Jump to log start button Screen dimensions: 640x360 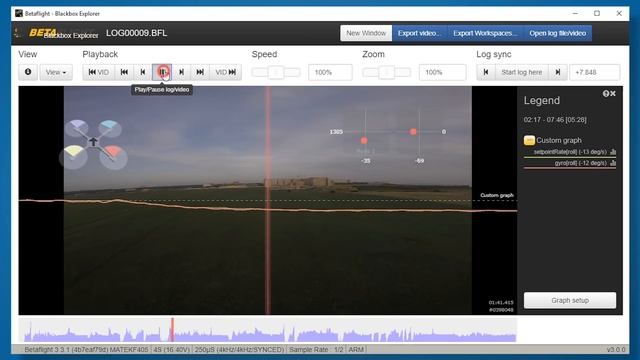click(124, 72)
